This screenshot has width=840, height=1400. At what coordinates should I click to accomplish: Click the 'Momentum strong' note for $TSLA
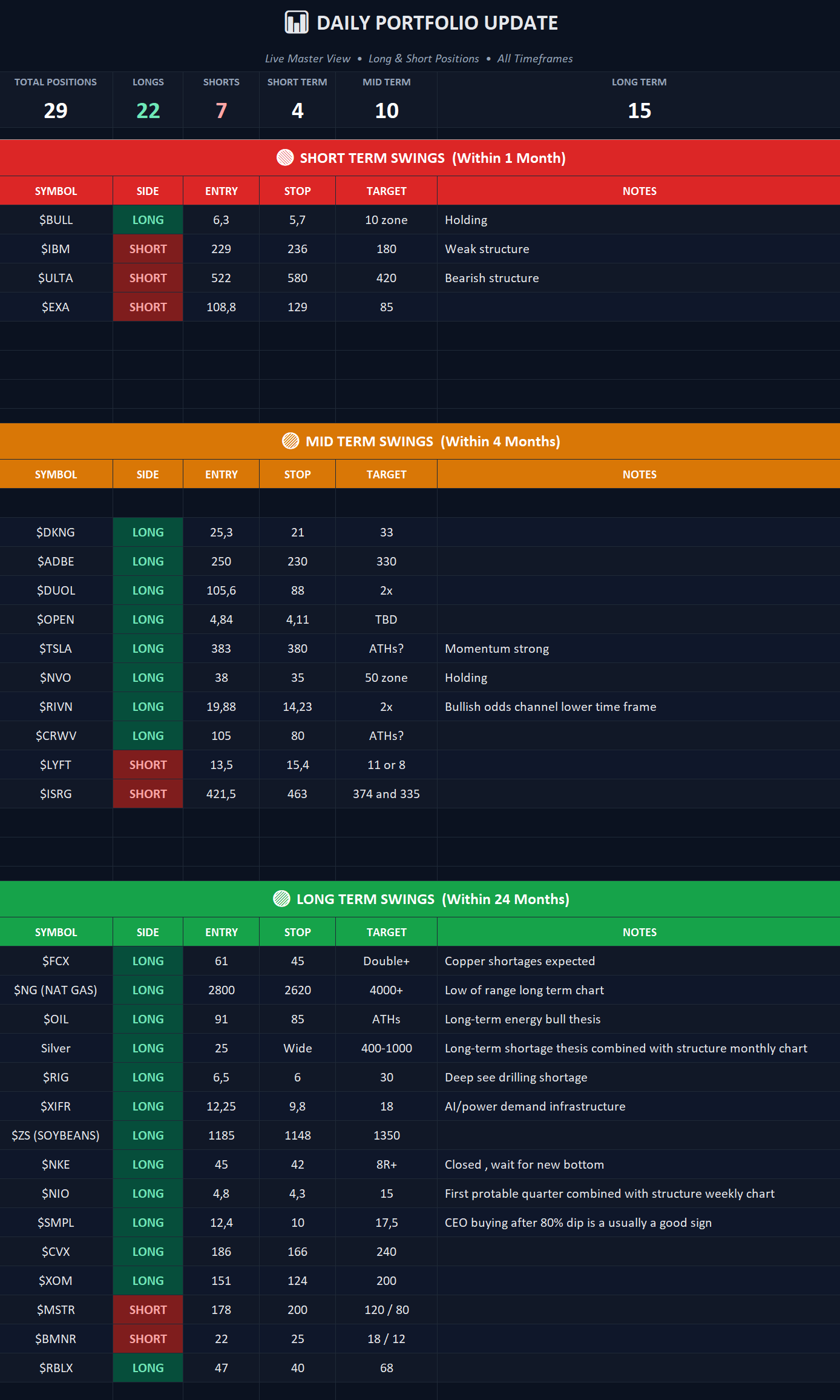[x=497, y=649]
